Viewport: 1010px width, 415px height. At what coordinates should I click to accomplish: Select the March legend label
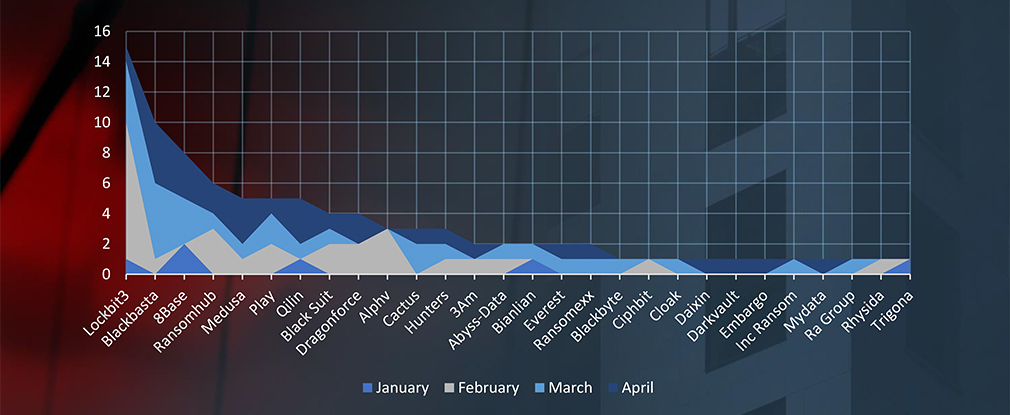tap(569, 388)
